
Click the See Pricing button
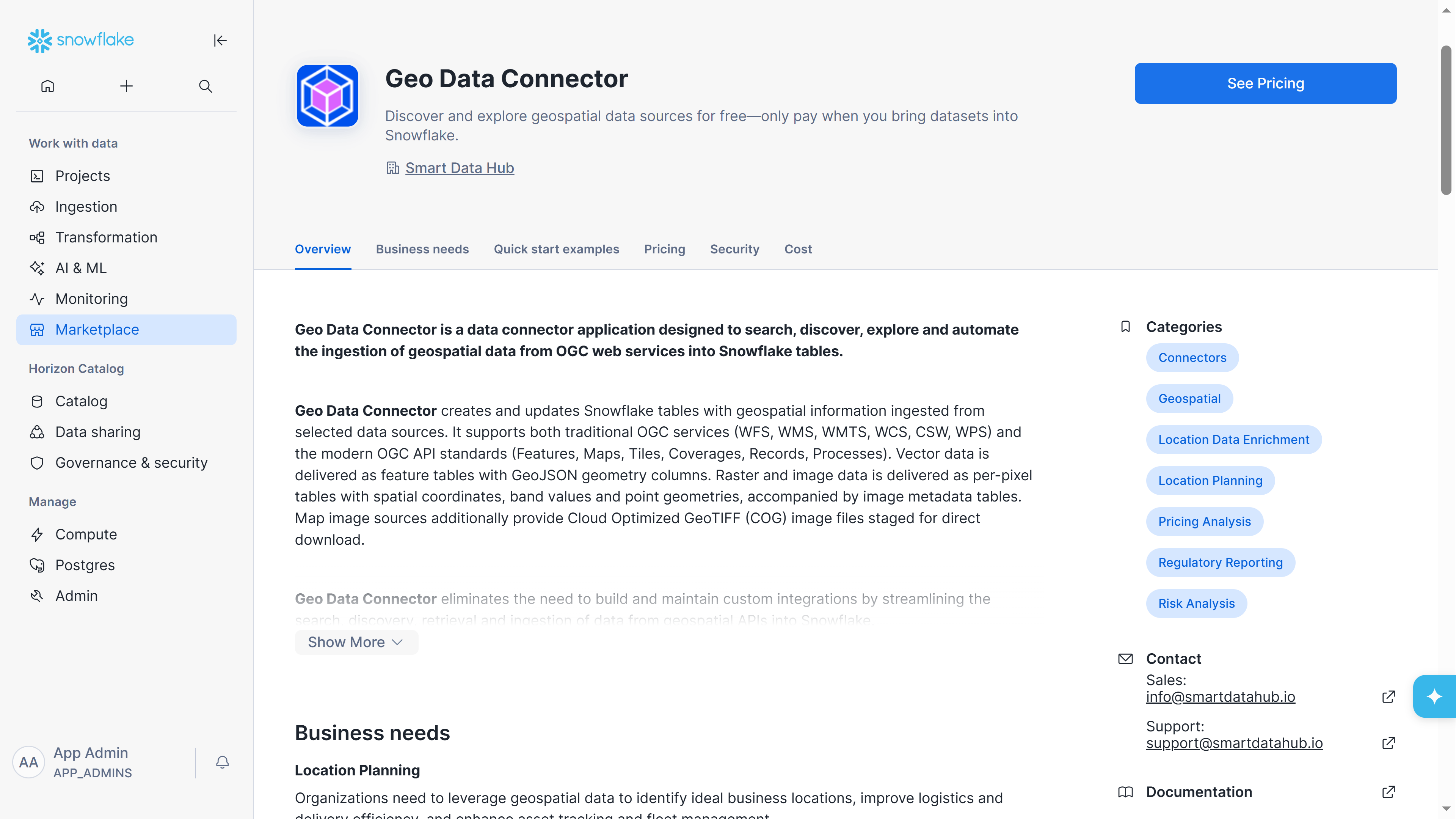pyautogui.click(x=1266, y=83)
